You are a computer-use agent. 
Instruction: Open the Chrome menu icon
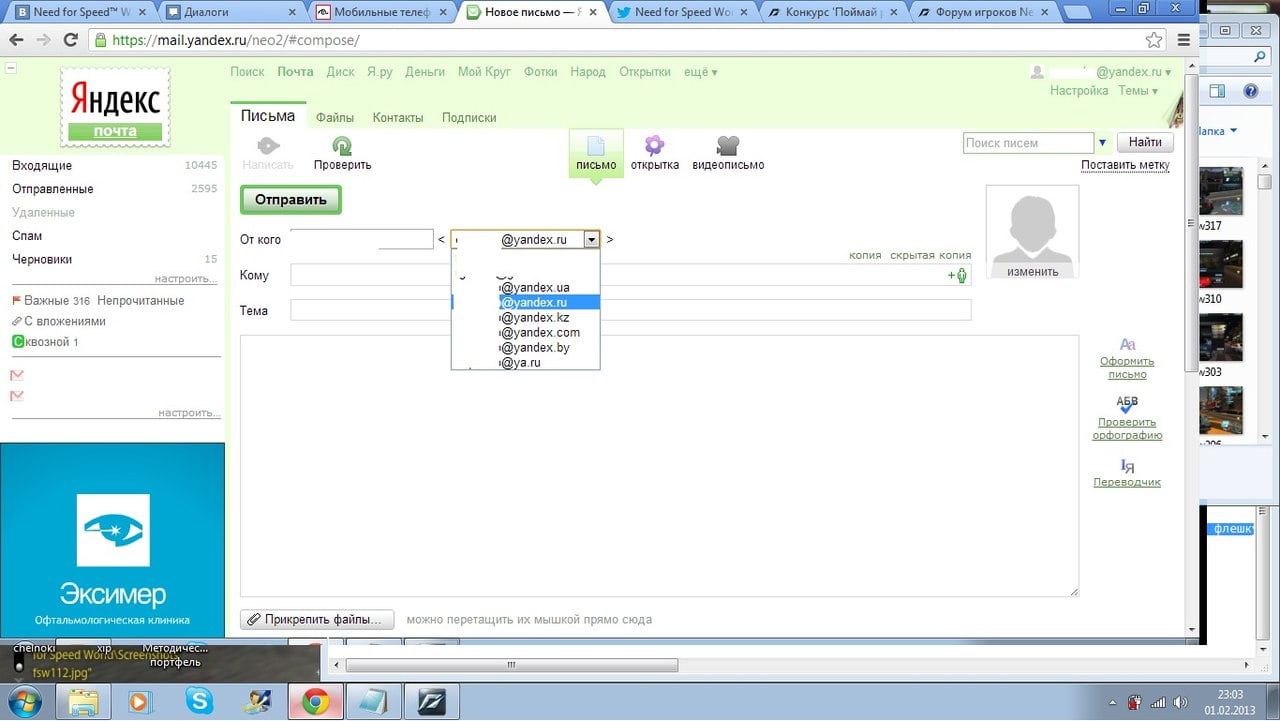pos(1184,40)
